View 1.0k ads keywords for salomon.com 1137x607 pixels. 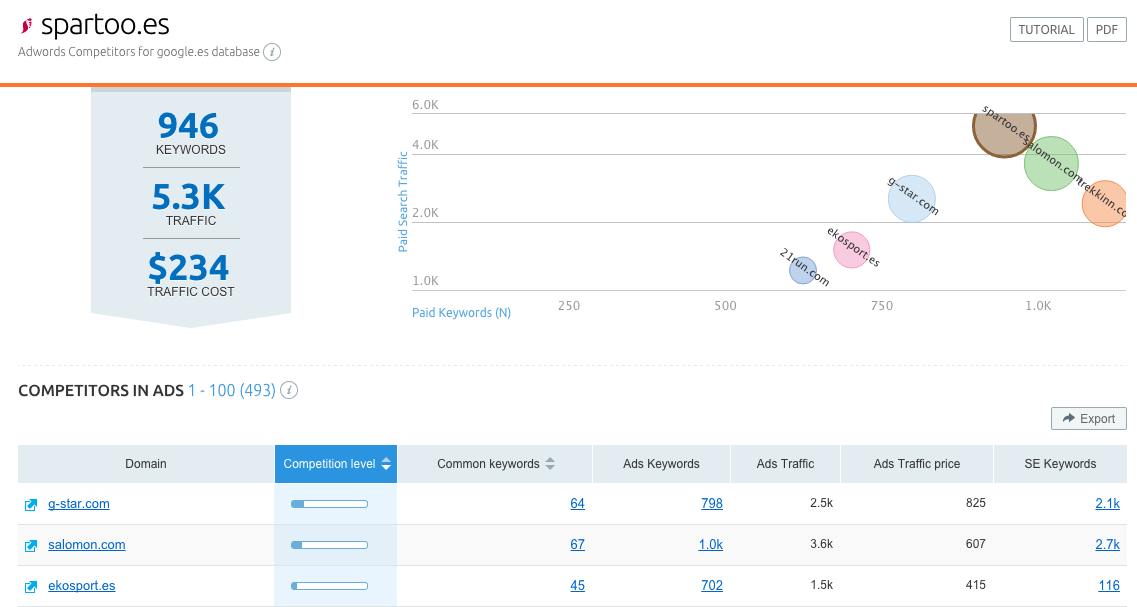(x=710, y=545)
